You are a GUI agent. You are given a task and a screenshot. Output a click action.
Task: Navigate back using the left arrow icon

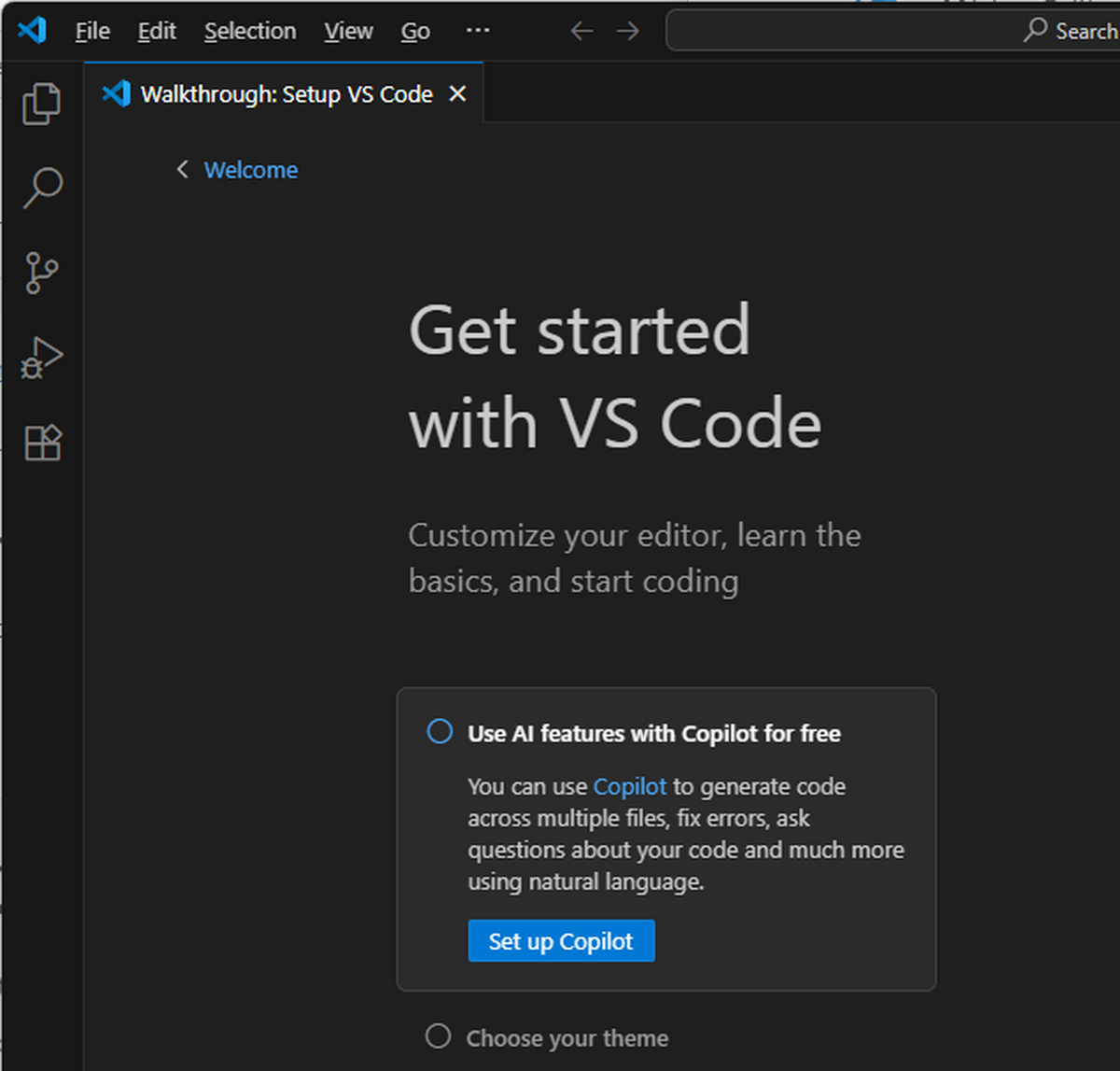(x=581, y=31)
